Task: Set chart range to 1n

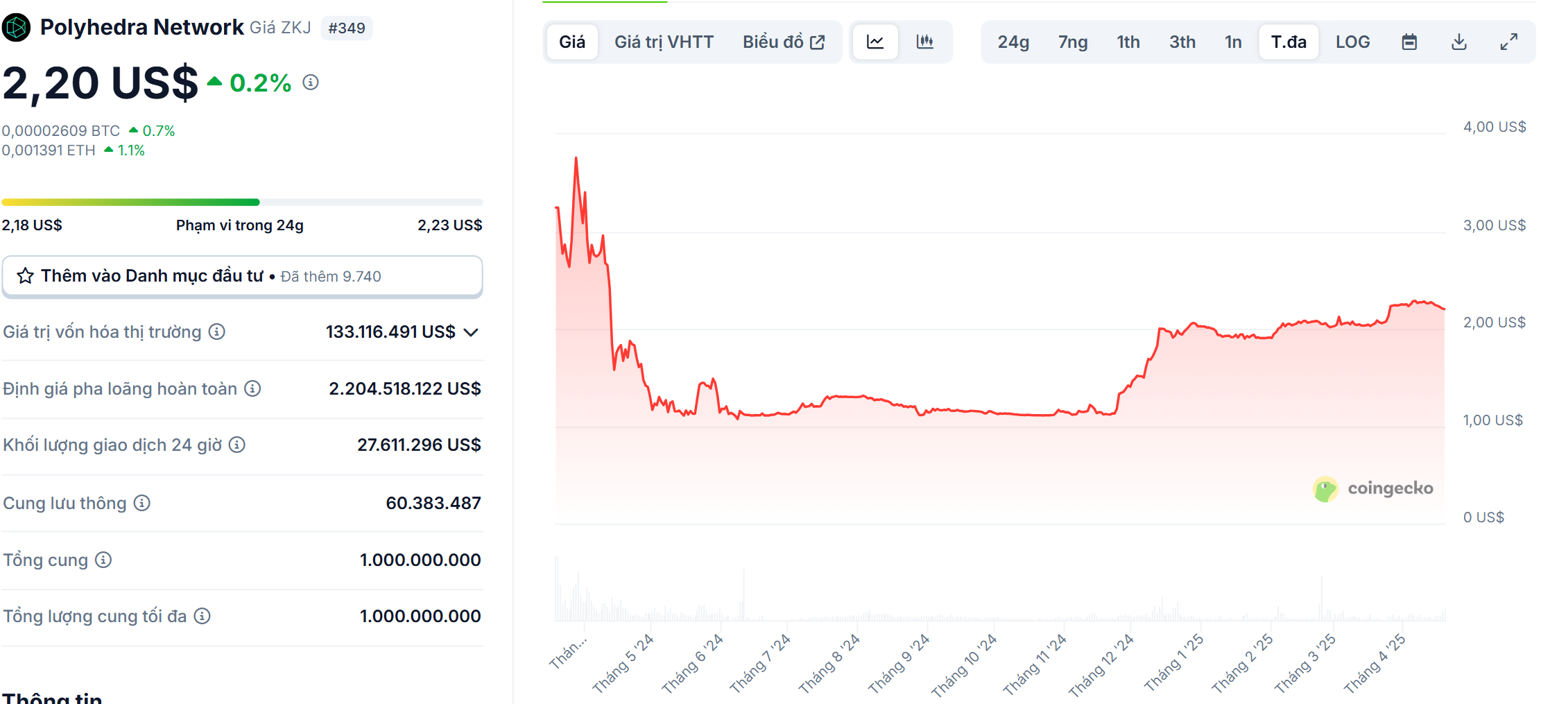Action: (1233, 42)
